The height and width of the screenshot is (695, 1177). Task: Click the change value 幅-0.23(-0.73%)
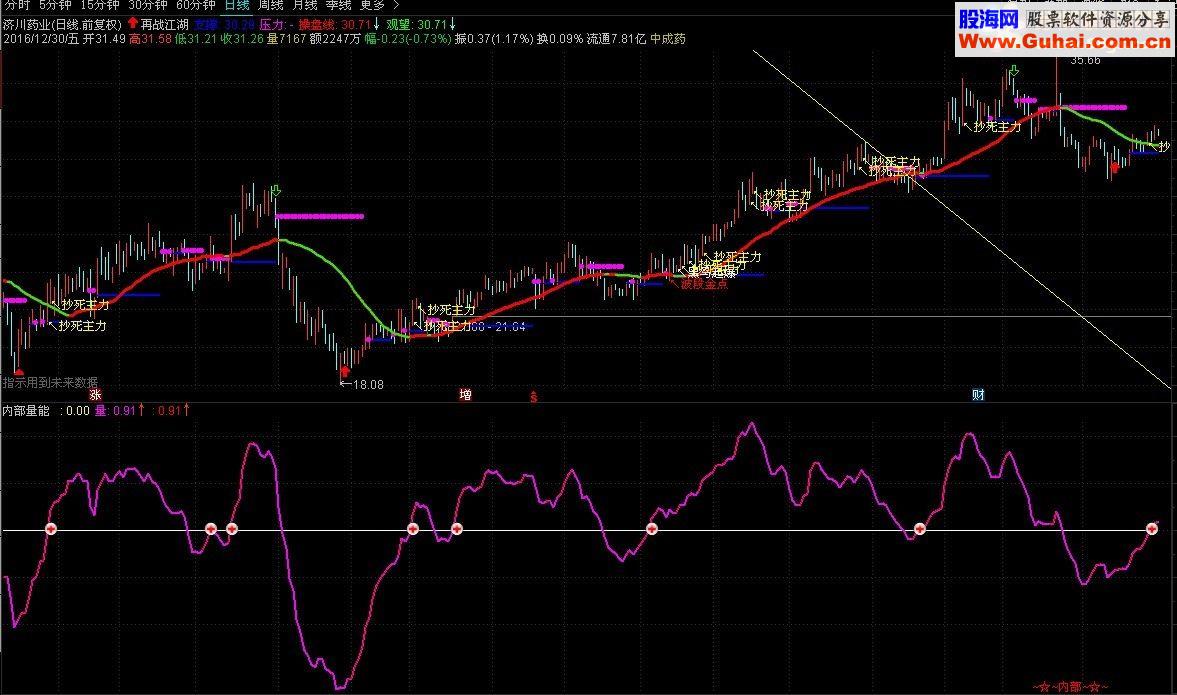pos(408,38)
